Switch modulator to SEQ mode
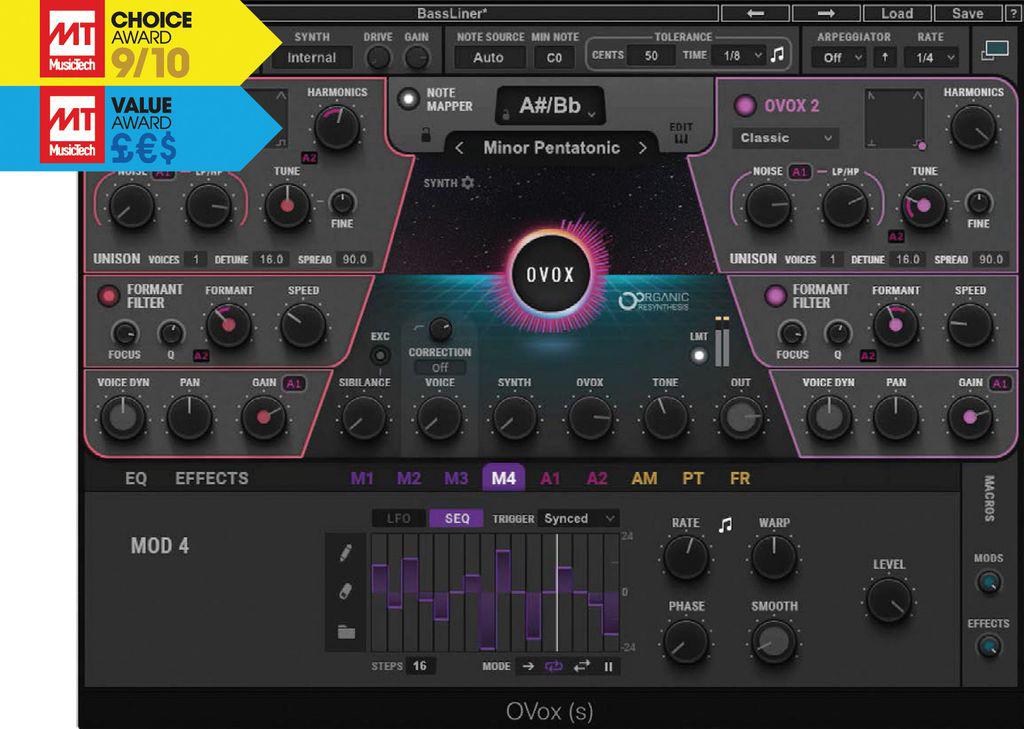The height and width of the screenshot is (729, 1024). [456, 519]
